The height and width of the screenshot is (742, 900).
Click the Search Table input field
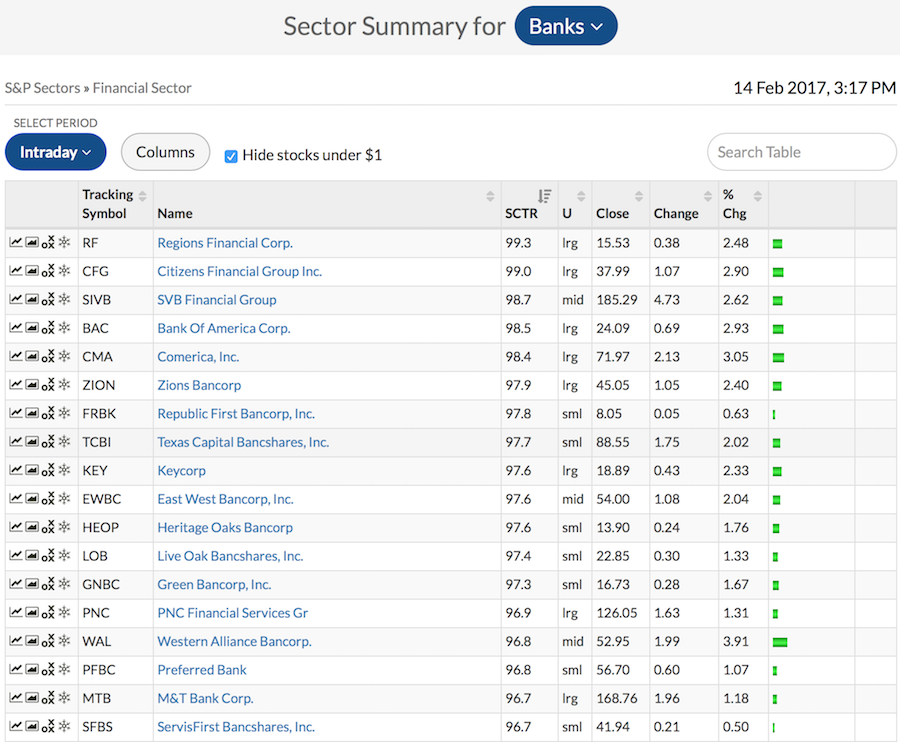click(801, 152)
